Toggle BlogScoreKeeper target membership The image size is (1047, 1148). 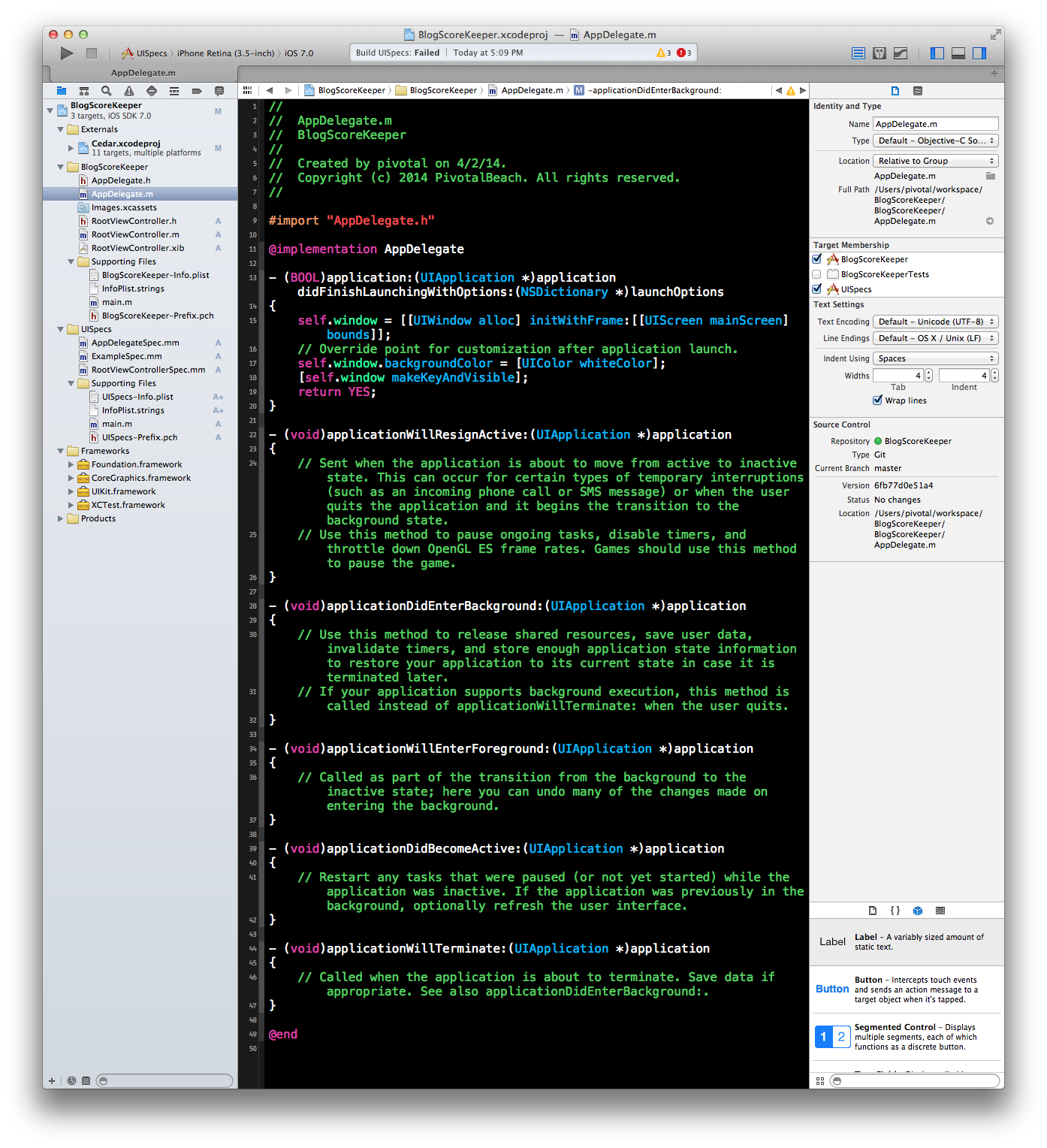(817, 258)
